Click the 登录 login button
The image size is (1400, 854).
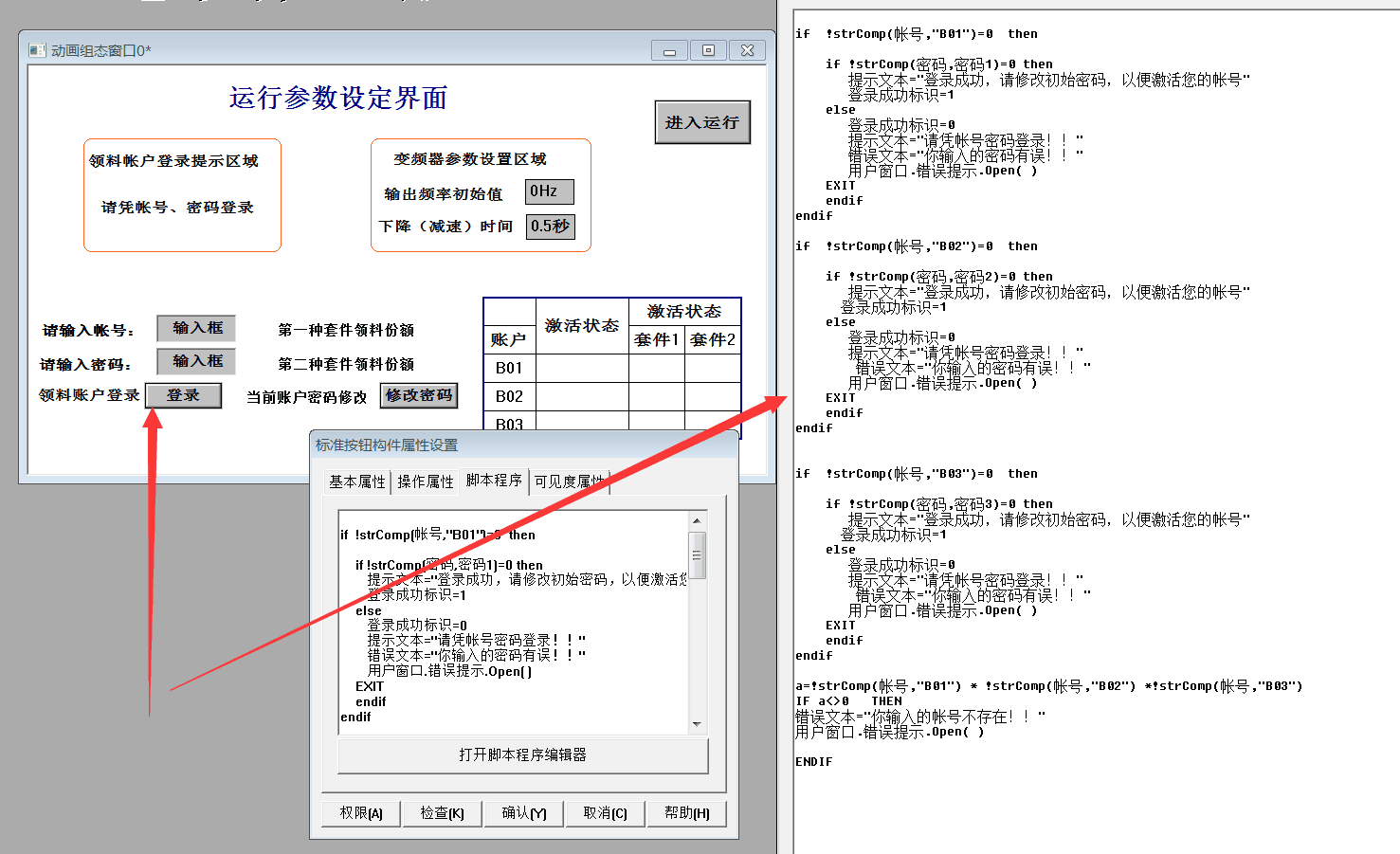pos(183,395)
